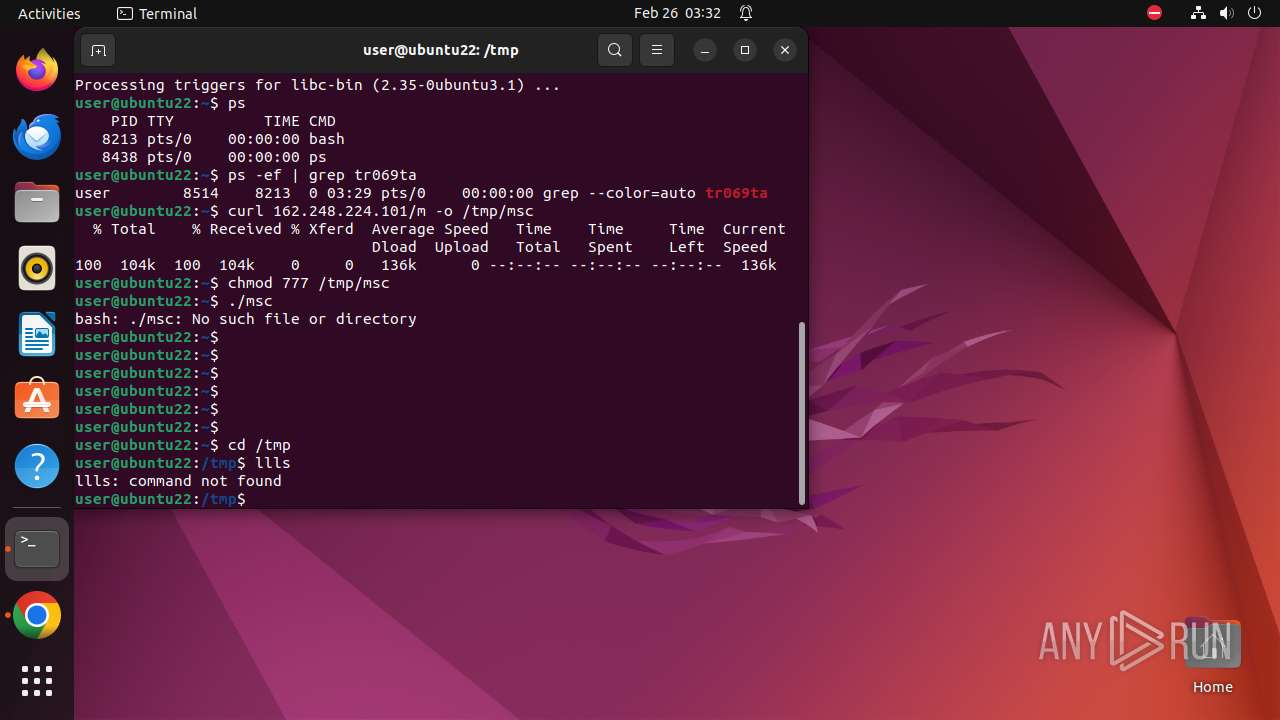This screenshot has height=720, width=1280.
Task: Show Applications grid at dock bottom
Action: tap(37, 681)
